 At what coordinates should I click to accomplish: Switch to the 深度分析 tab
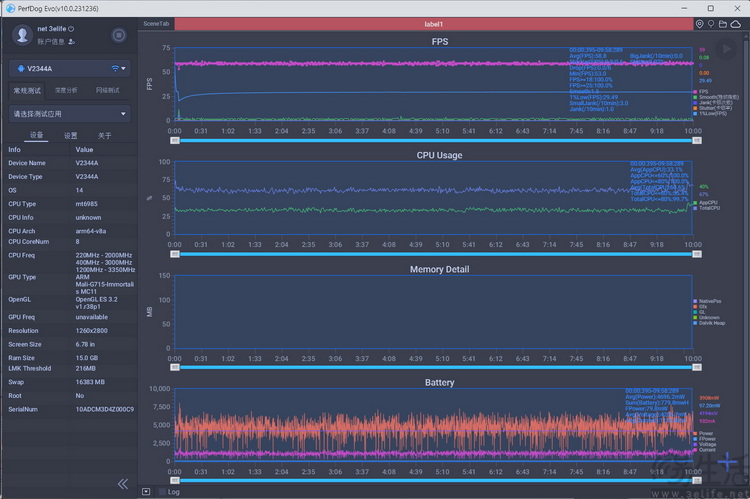[66, 90]
